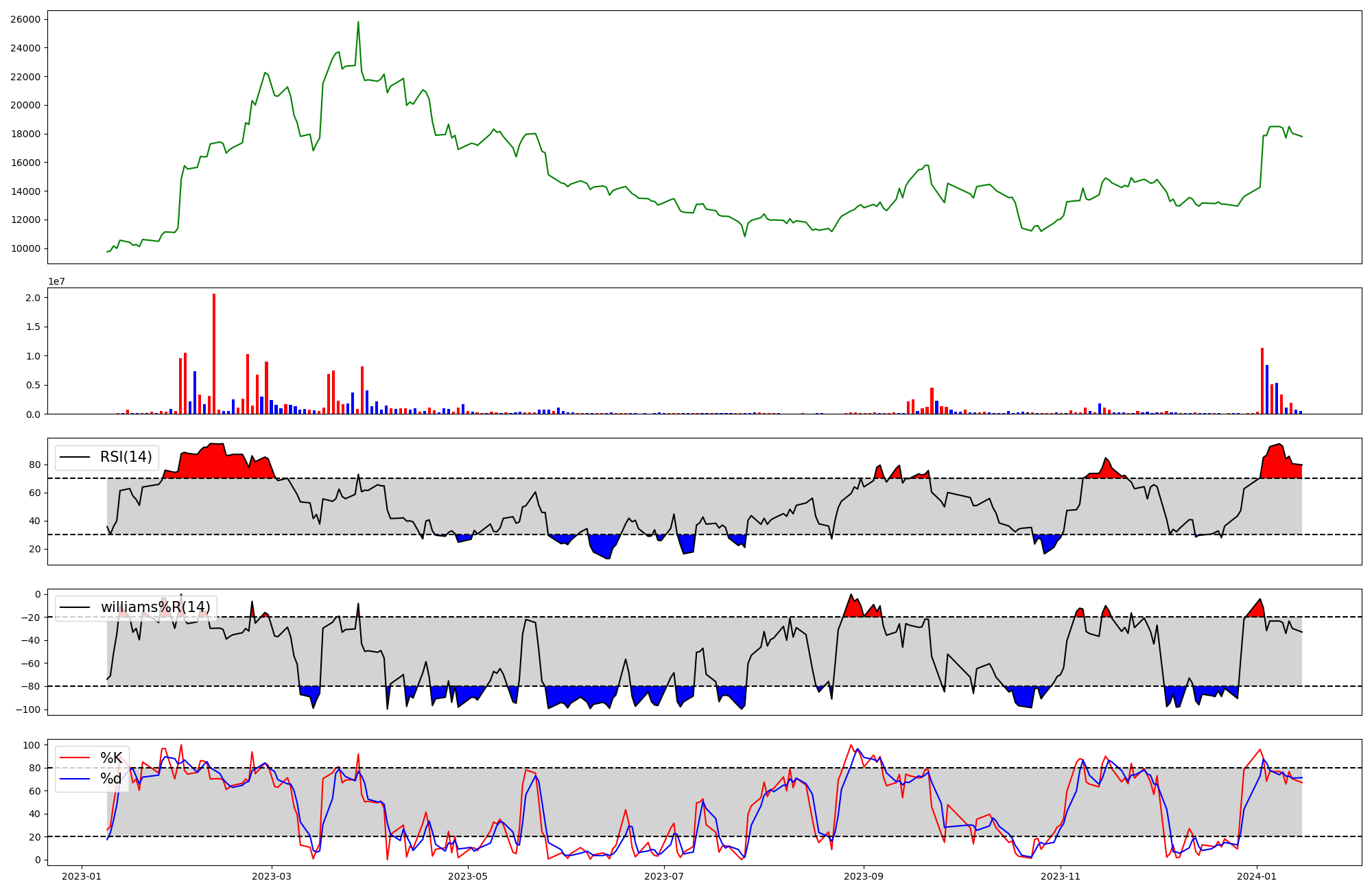Click the red %K legend line swatch
This screenshot has height=892, width=1372.
click(x=75, y=758)
